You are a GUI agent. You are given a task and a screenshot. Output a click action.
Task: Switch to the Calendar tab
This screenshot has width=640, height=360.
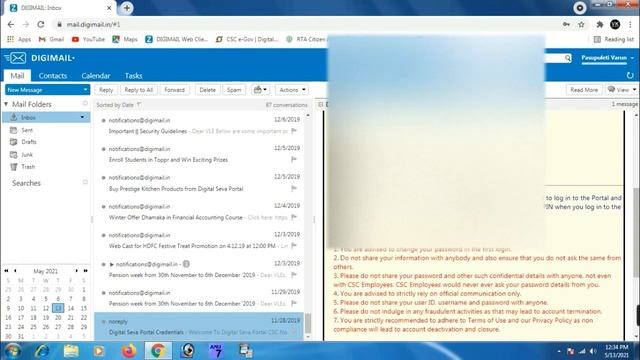pyautogui.click(x=96, y=76)
